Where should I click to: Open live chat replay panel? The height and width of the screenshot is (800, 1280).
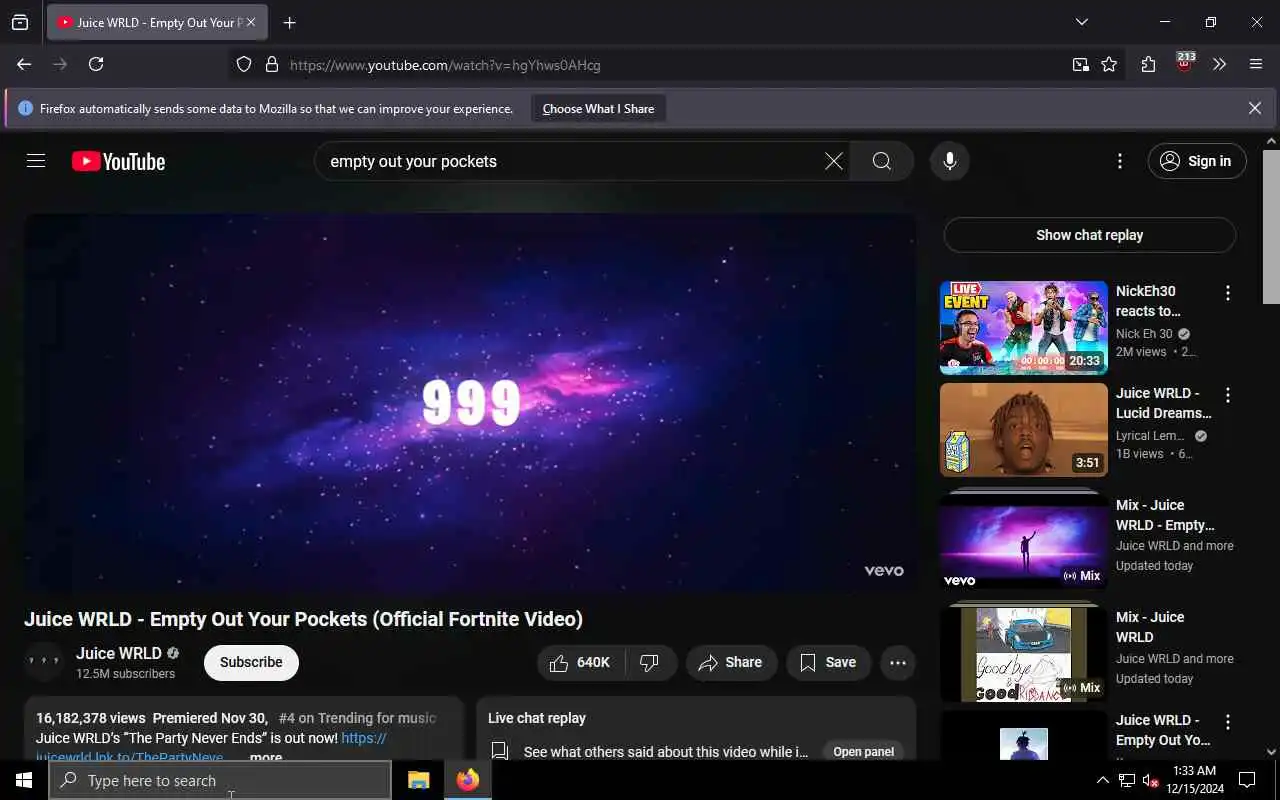pos(863,751)
